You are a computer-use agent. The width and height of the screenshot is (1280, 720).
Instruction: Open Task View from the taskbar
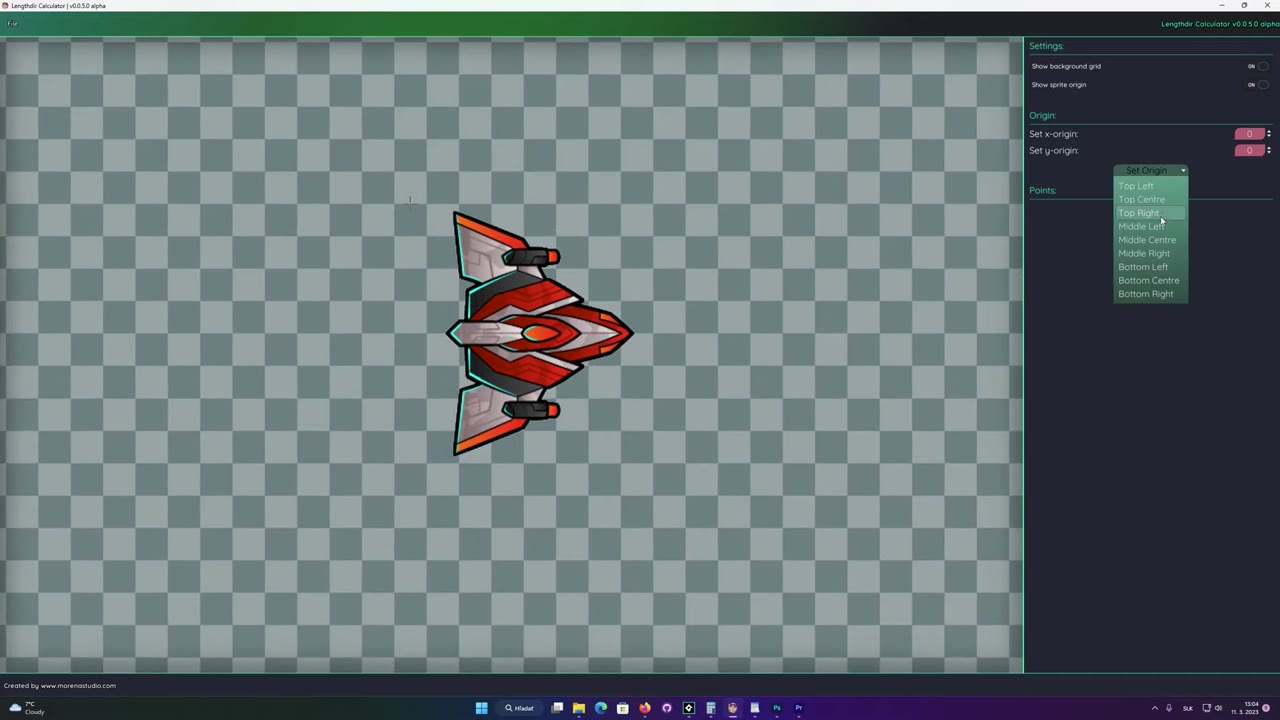tap(557, 708)
